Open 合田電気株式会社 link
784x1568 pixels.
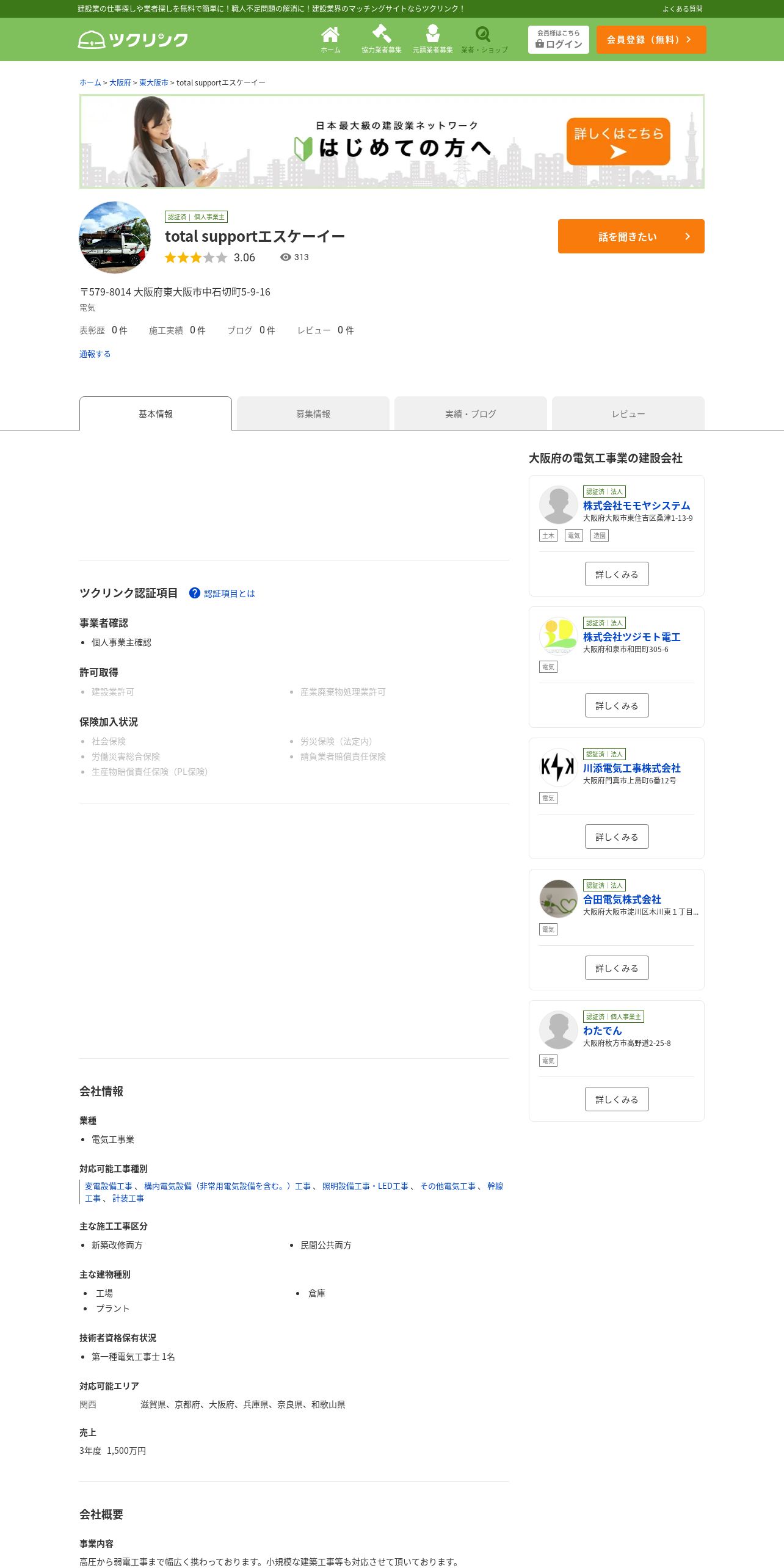coord(622,899)
